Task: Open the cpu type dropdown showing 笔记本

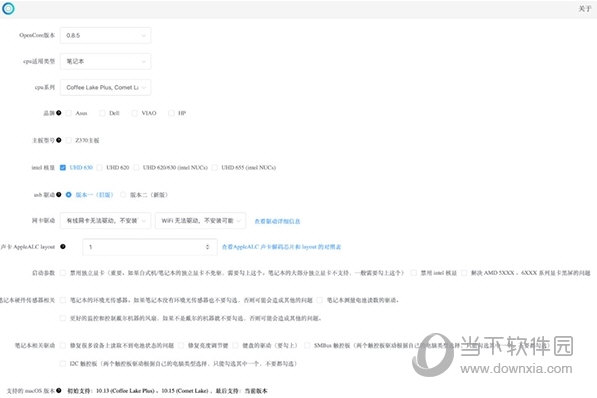Action: point(105,61)
